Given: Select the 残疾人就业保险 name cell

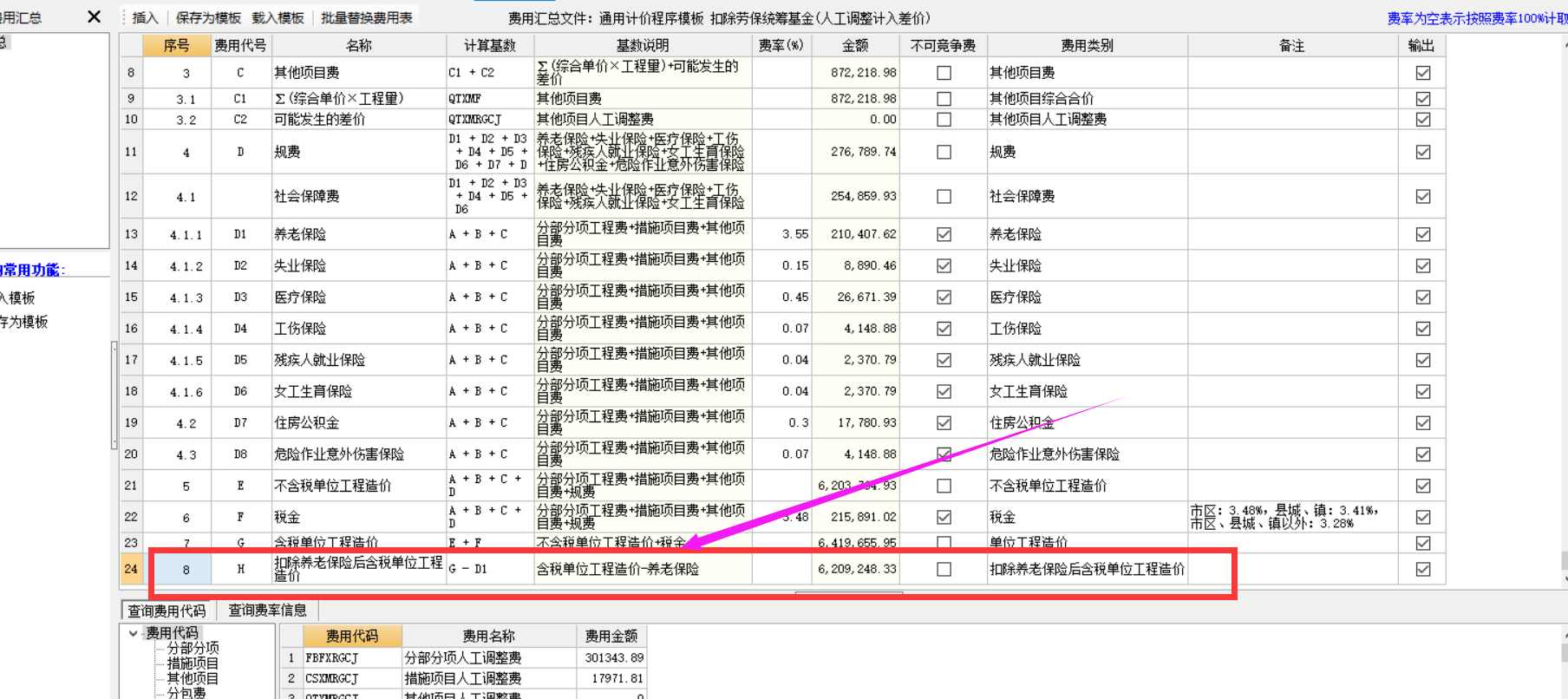Looking at the screenshot, I should coord(358,360).
